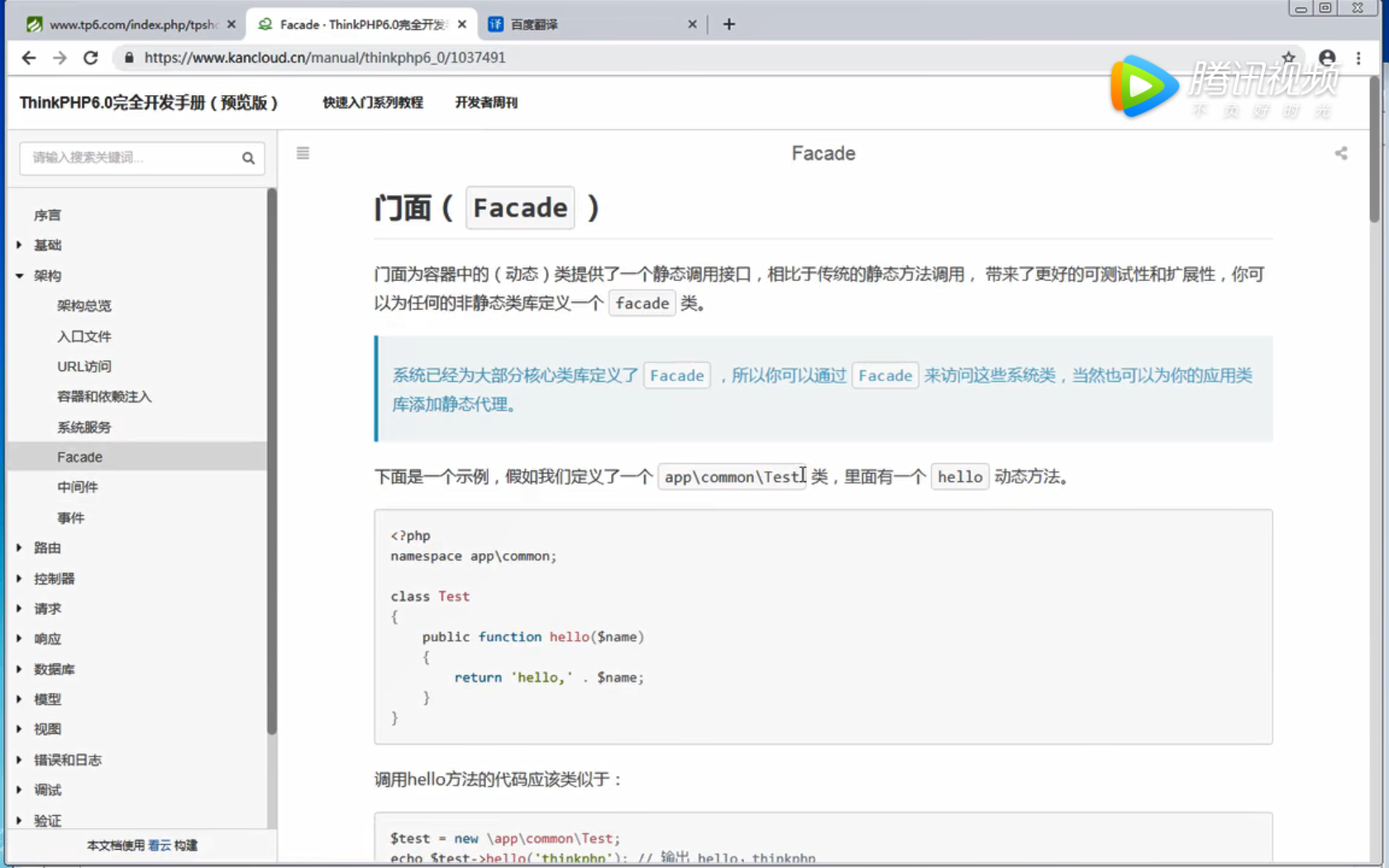Click heading 门面 (Facade)
The width and height of the screenshot is (1389, 868).
(487, 207)
